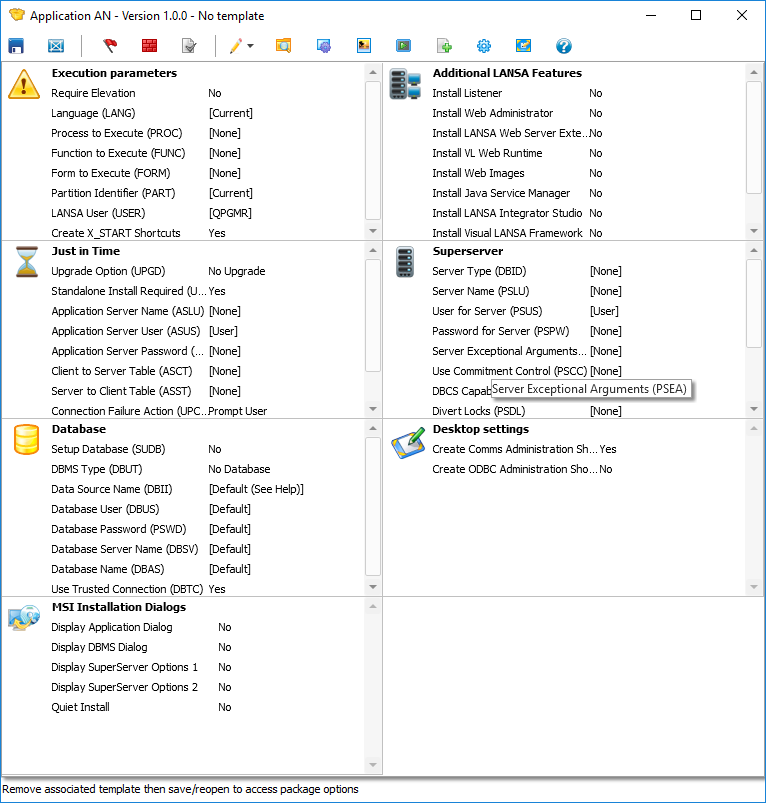Click the red brick wall firewall icon
Image resolution: width=766 pixels, height=803 pixels.
150,46
